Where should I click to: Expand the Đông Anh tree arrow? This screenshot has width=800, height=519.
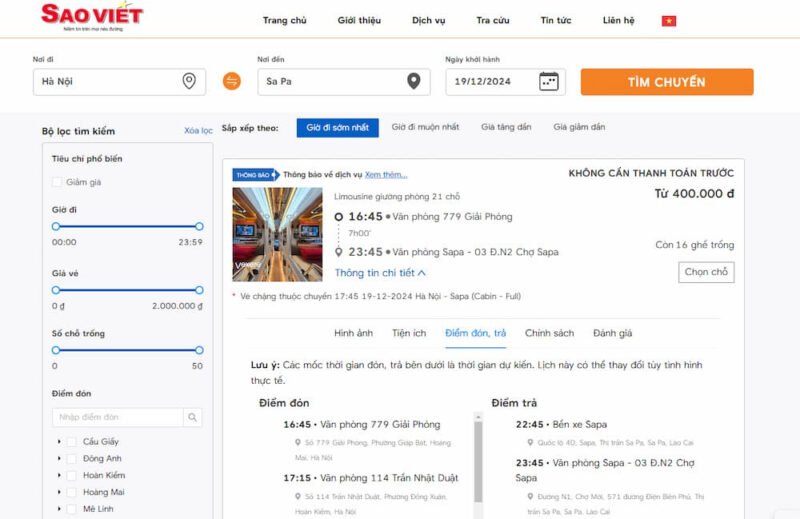(59, 458)
